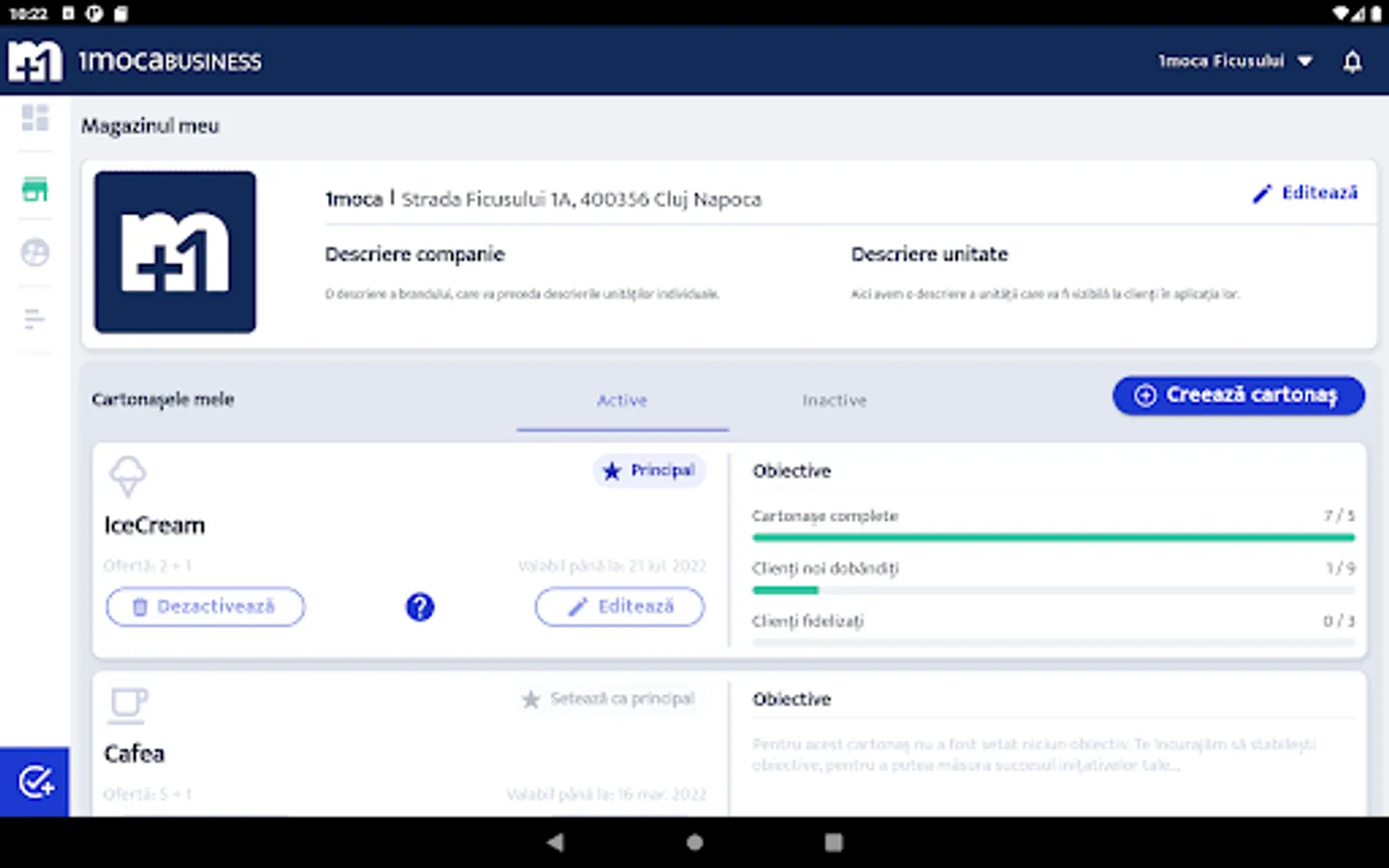Viewport: 1389px width, 868px height.
Task: Tap the Android home navigation button
Action: [x=694, y=842]
